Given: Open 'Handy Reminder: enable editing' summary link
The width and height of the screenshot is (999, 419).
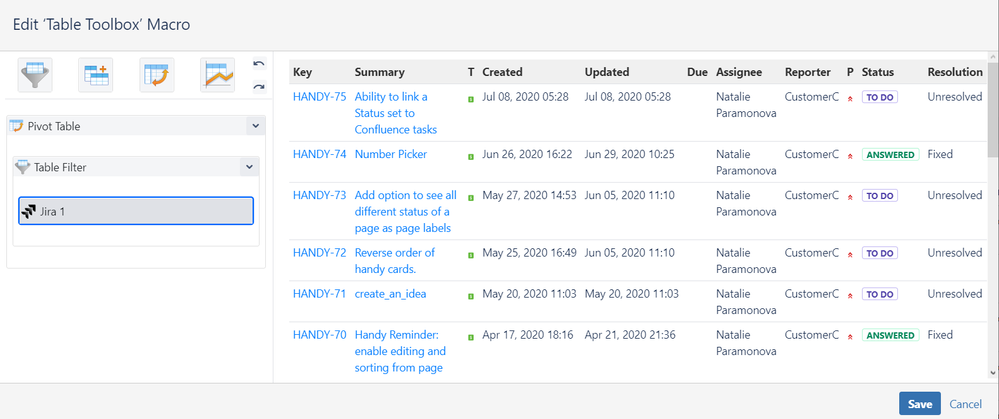Looking at the screenshot, I should click(400, 351).
